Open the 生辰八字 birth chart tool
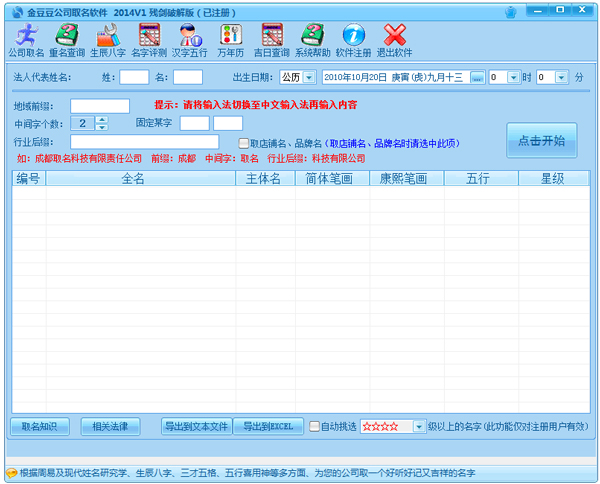The width and height of the screenshot is (600, 484). (108, 39)
